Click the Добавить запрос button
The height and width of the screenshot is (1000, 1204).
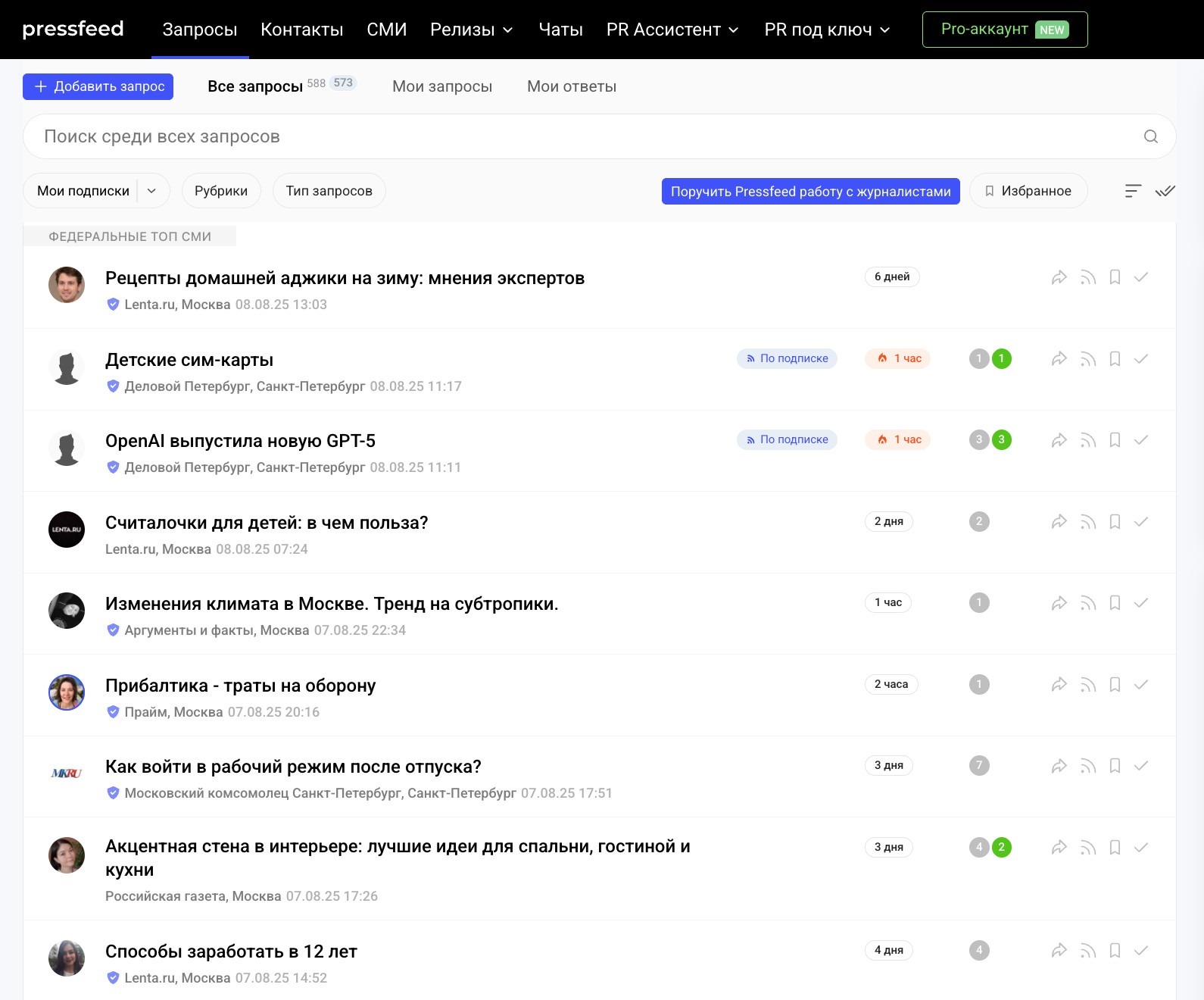98,86
